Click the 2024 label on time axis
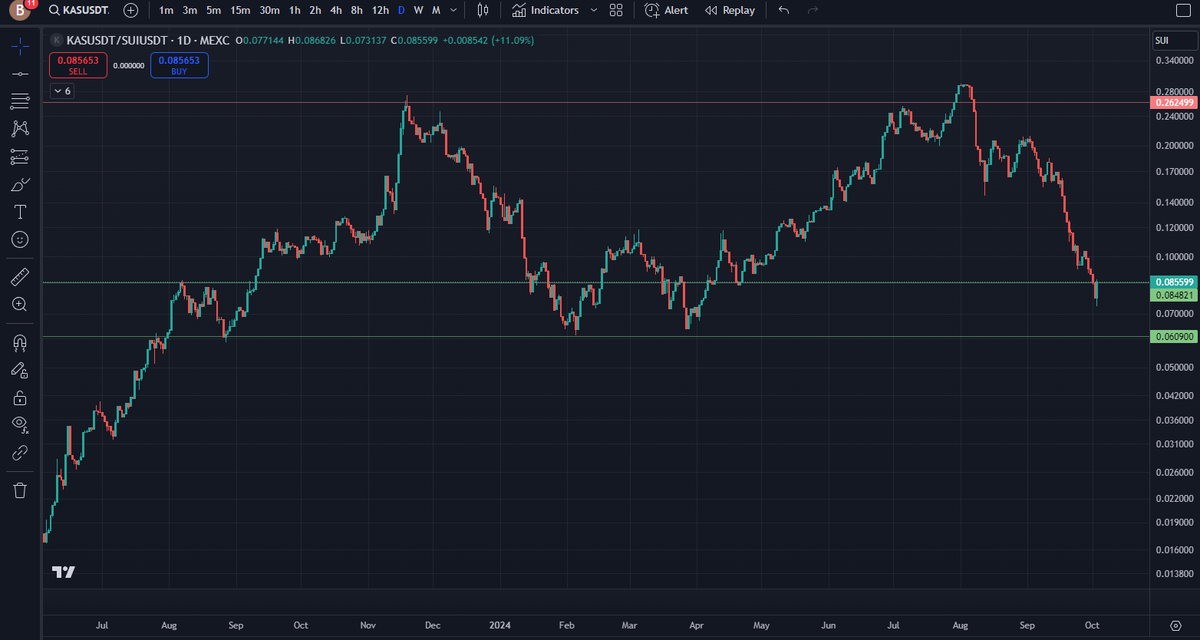Viewport: 1200px width, 640px height. 498,624
